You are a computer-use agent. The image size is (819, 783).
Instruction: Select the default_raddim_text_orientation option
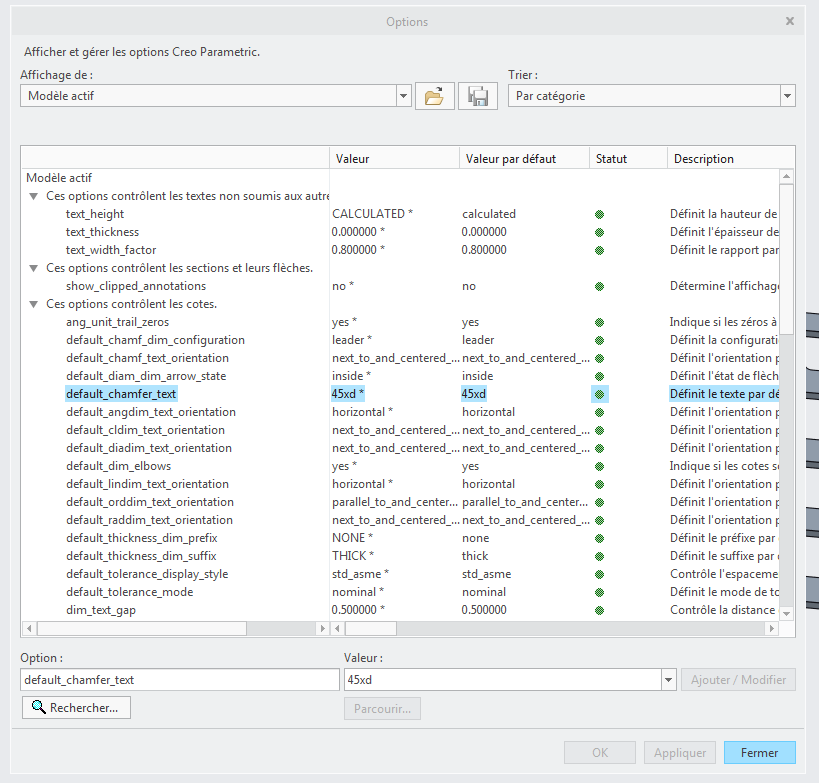pos(149,520)
